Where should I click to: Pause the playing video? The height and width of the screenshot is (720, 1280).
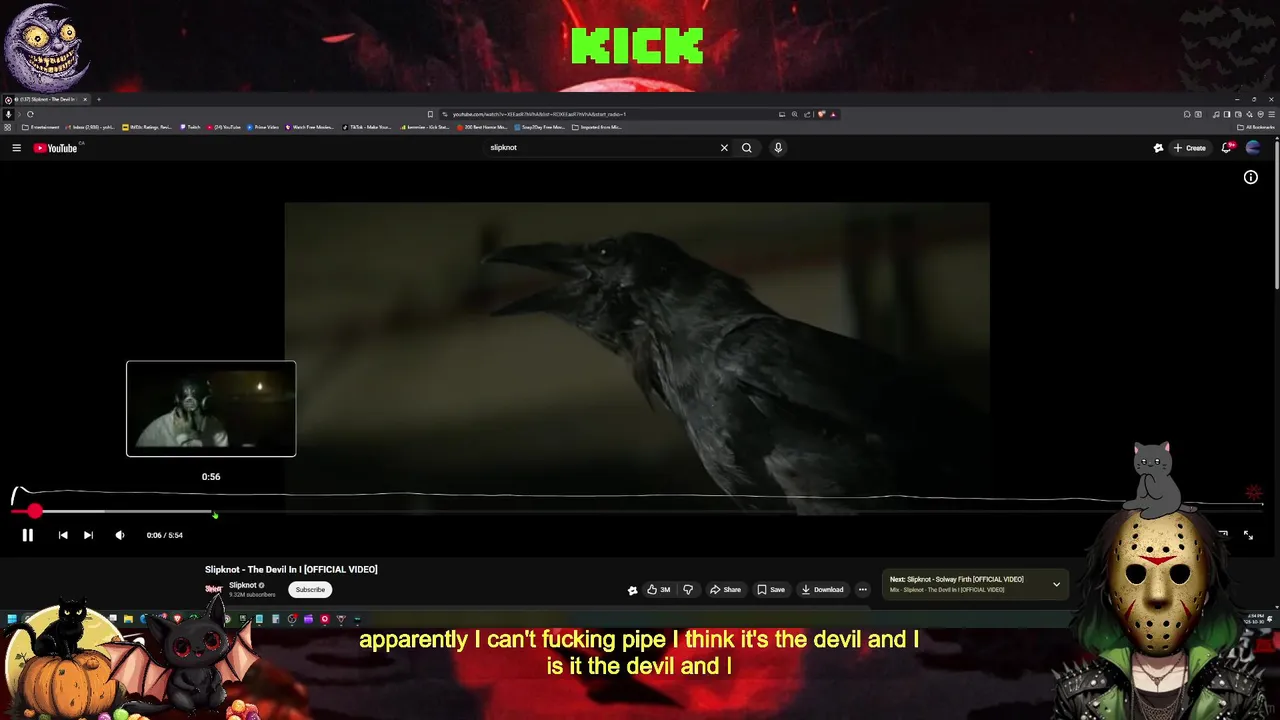[x=27, y=535]
